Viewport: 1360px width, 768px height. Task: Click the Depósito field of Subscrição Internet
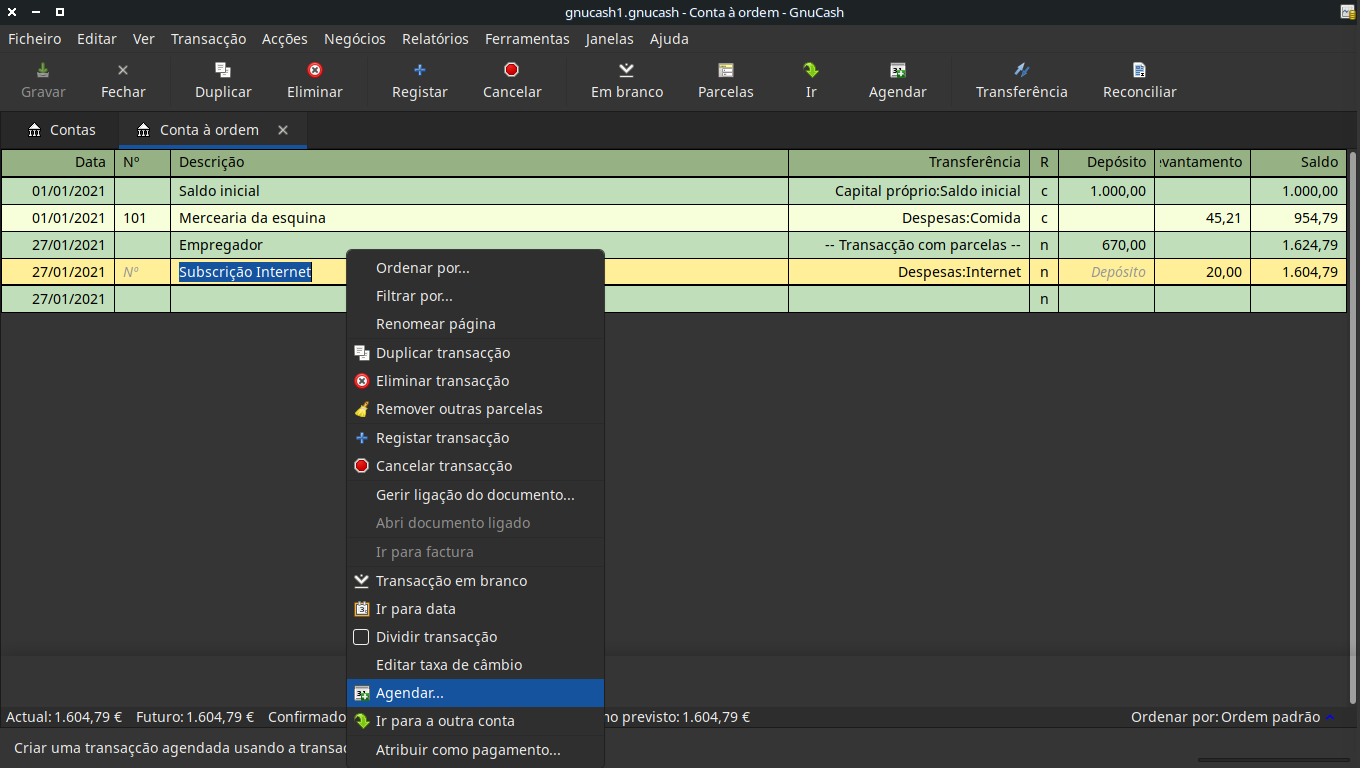[1106, 272]
